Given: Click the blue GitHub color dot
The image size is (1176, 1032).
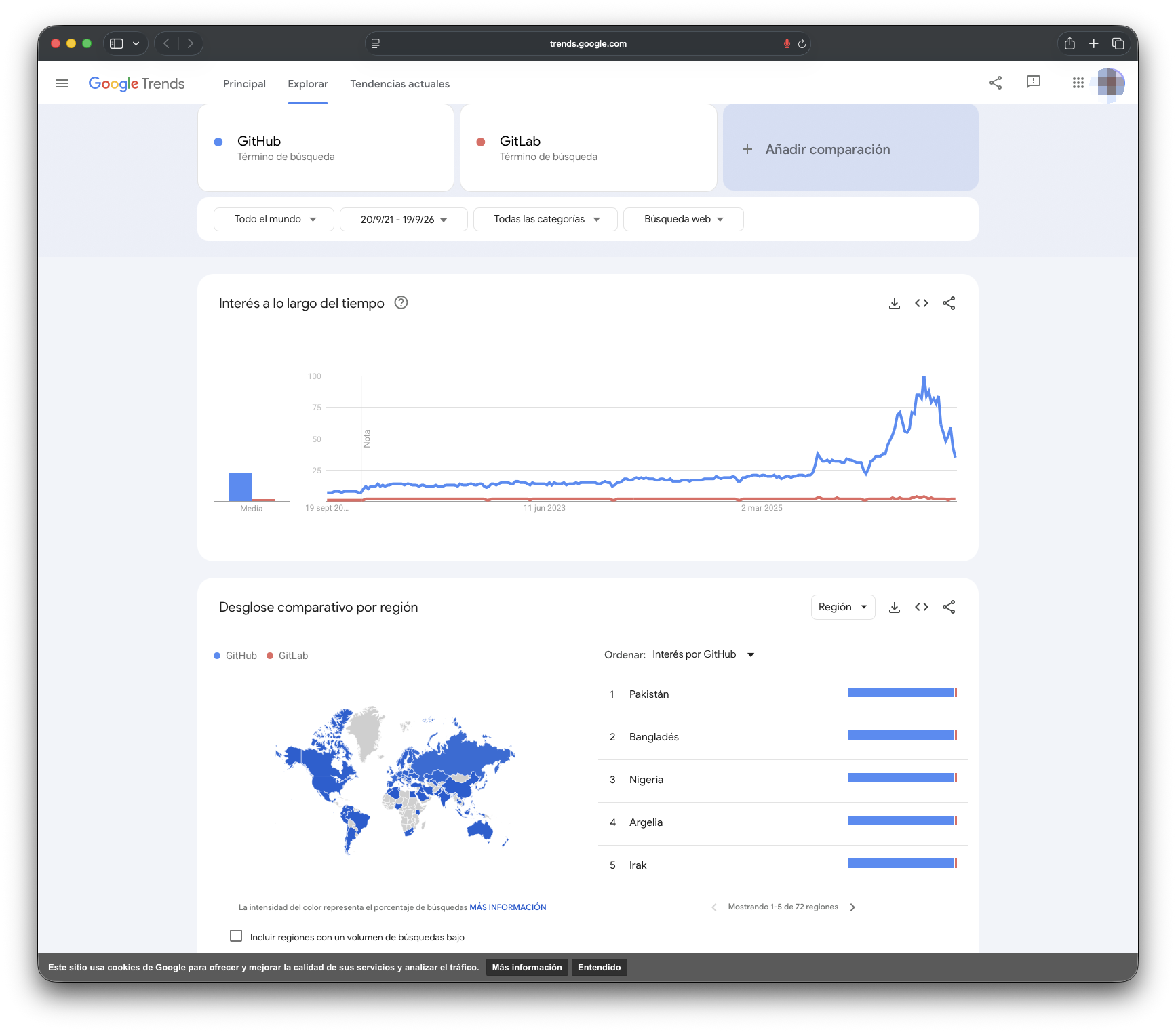Looking at the screenshot, I should click(x=218, y=142).
